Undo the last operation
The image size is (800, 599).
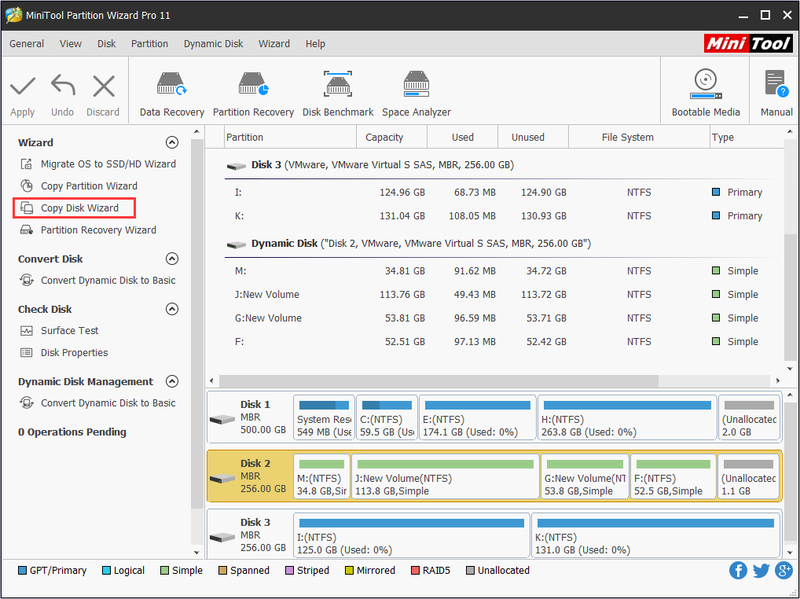click(62, 95)
